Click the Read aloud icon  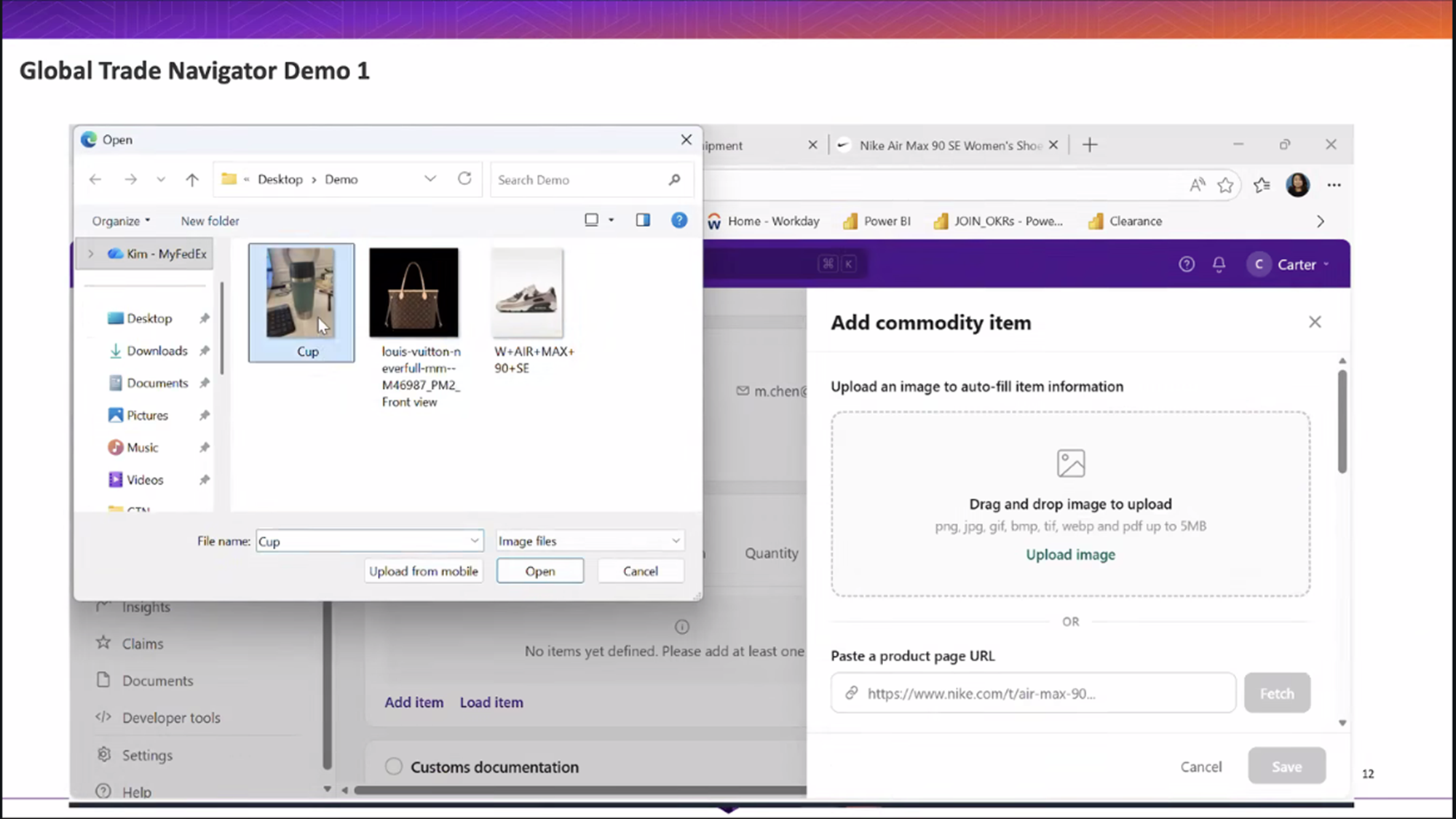(x=1198, y=185)
